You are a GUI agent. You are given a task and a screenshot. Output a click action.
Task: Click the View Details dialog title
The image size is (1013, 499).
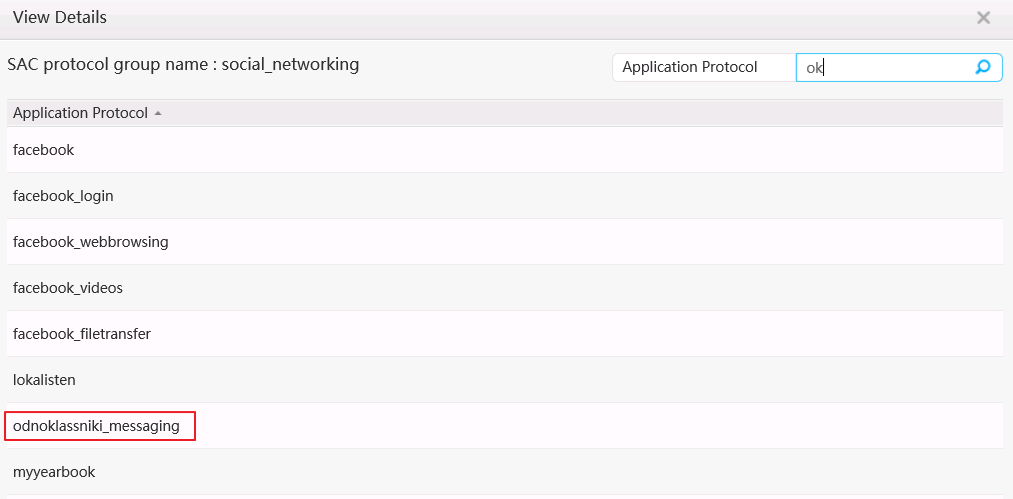click(60, 18)
